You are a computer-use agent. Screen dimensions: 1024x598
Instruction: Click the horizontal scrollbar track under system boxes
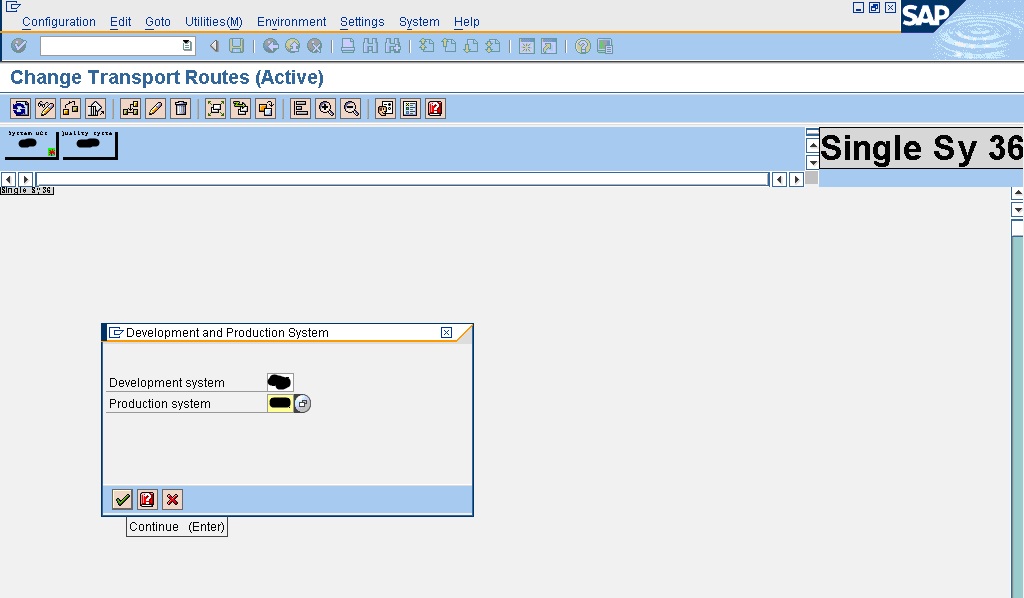click(400, 179)
